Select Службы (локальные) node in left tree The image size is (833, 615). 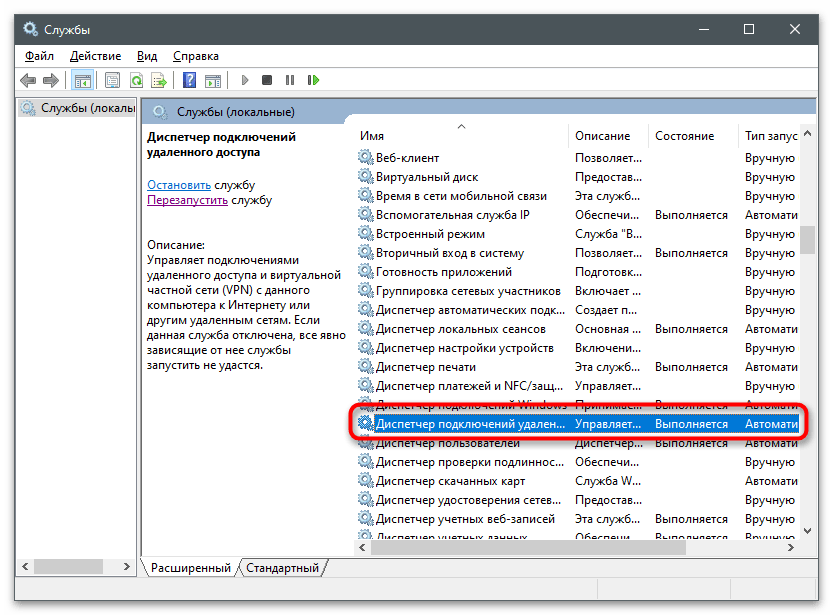coord(78,108)
